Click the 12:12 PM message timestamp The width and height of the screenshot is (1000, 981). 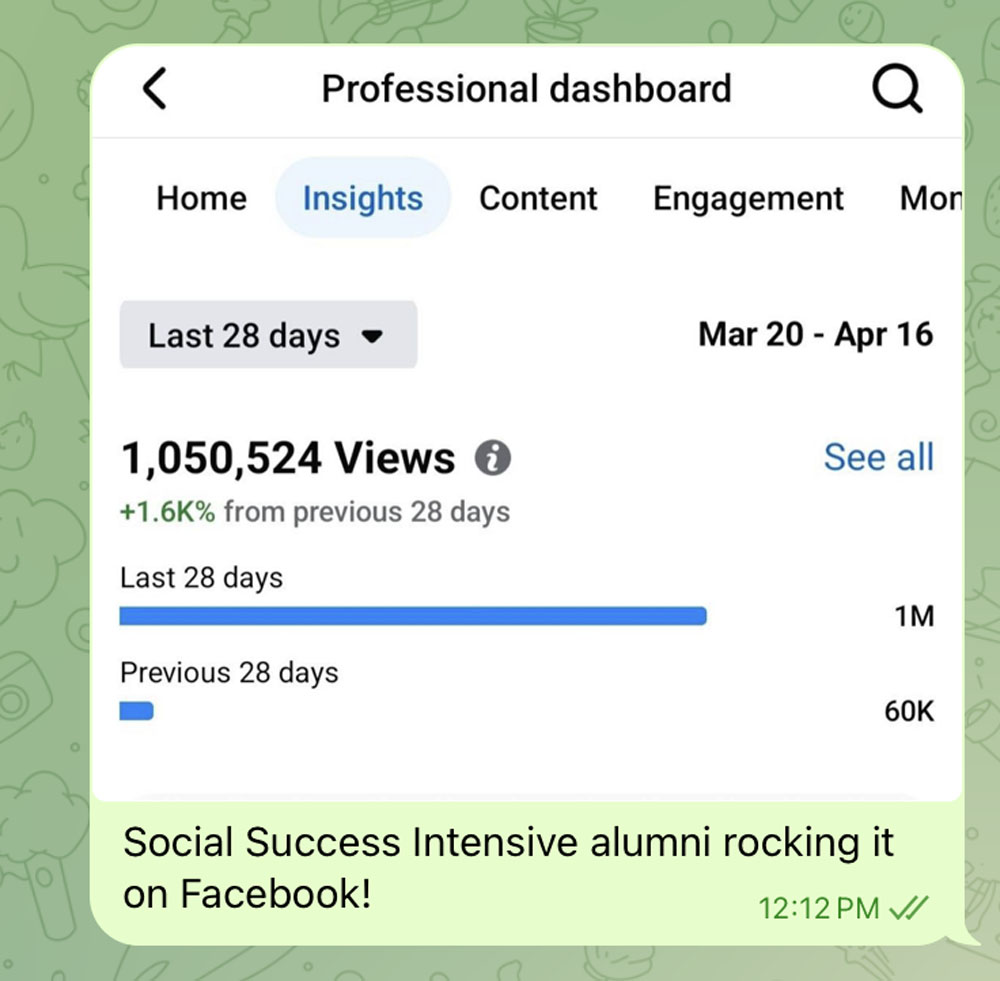tap(819, 908)
